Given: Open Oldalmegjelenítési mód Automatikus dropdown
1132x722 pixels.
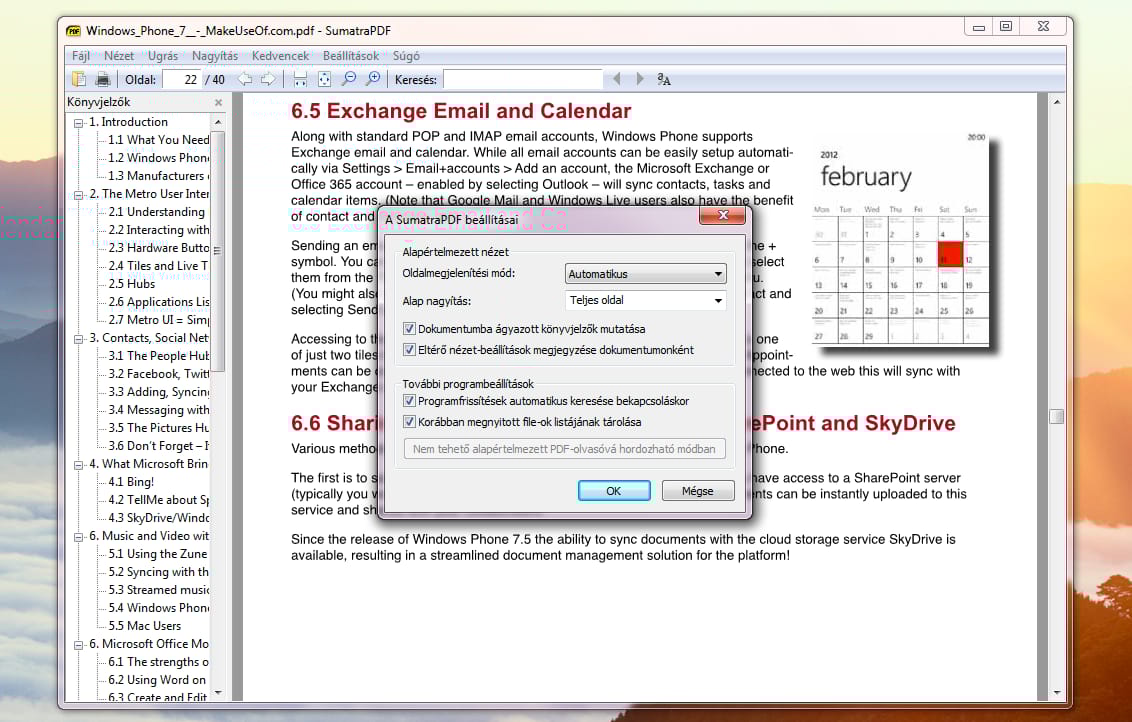Looking at the screenshot, I should (645, 274).
